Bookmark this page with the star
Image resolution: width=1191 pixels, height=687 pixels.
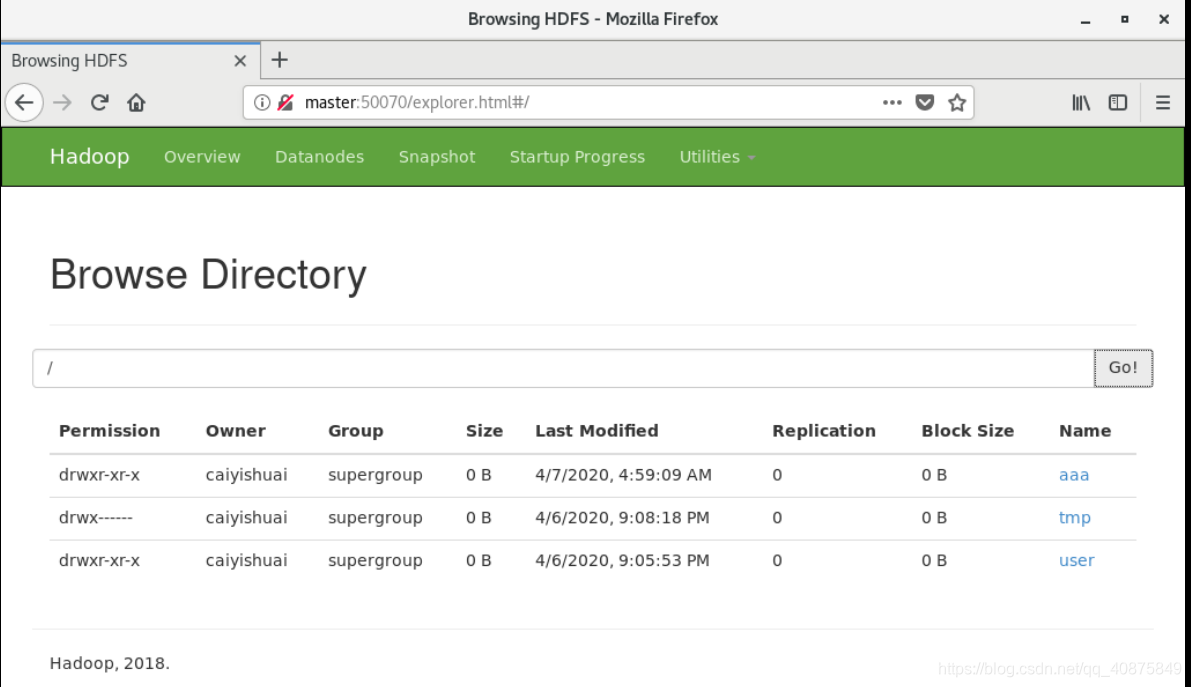[x=957, y=103]
